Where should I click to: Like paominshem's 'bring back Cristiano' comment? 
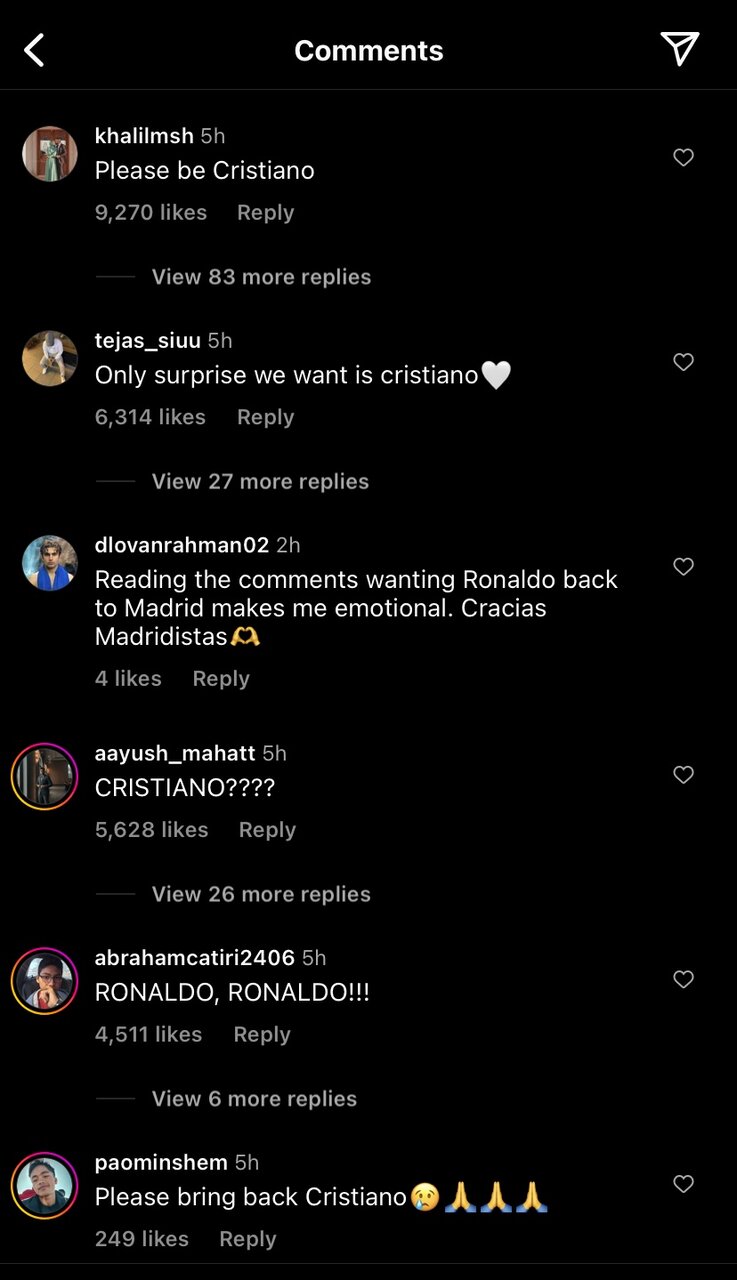pyautogui.click(x=683, y=1184)
